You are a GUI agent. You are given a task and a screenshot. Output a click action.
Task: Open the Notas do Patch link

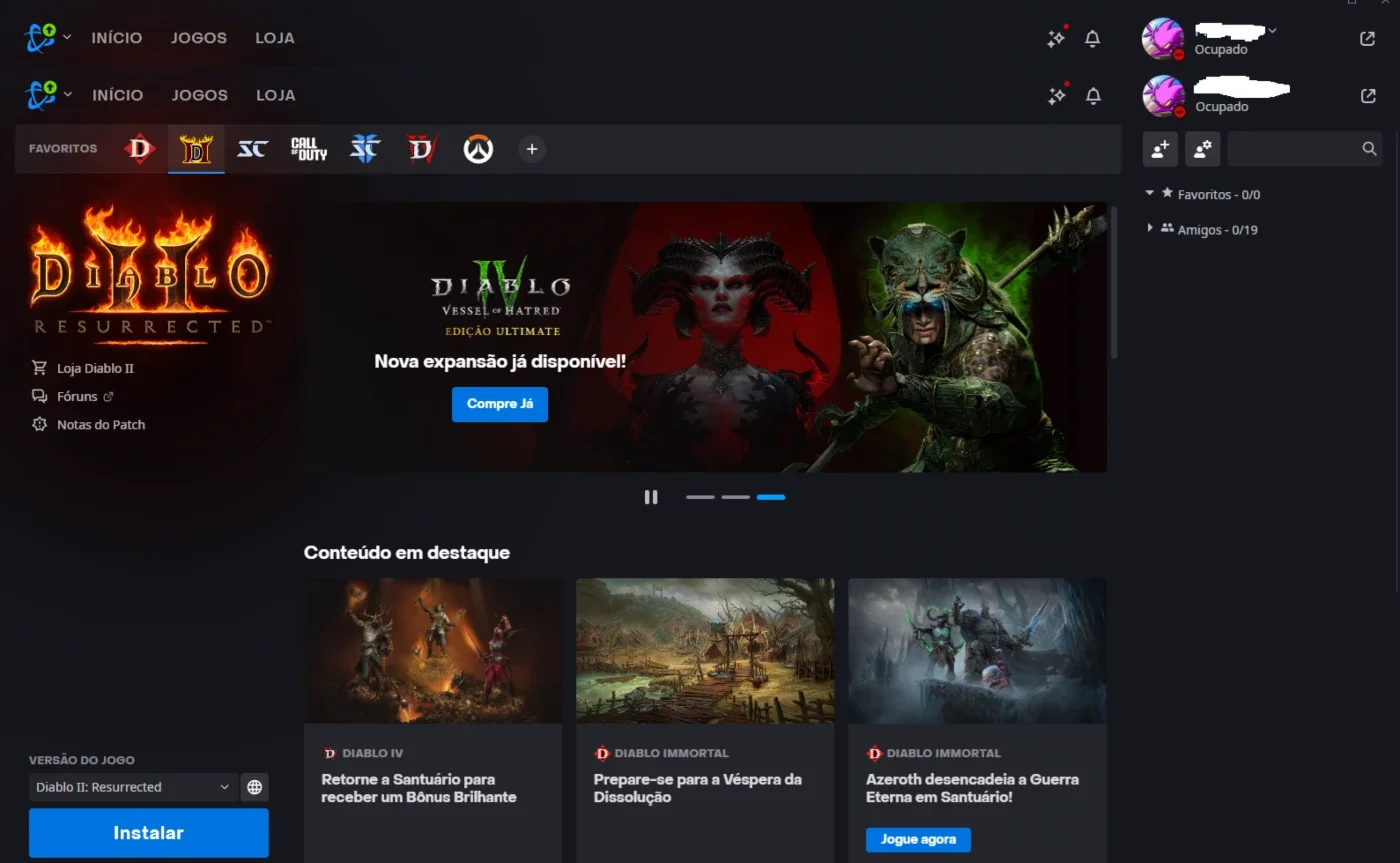[101, 424]
